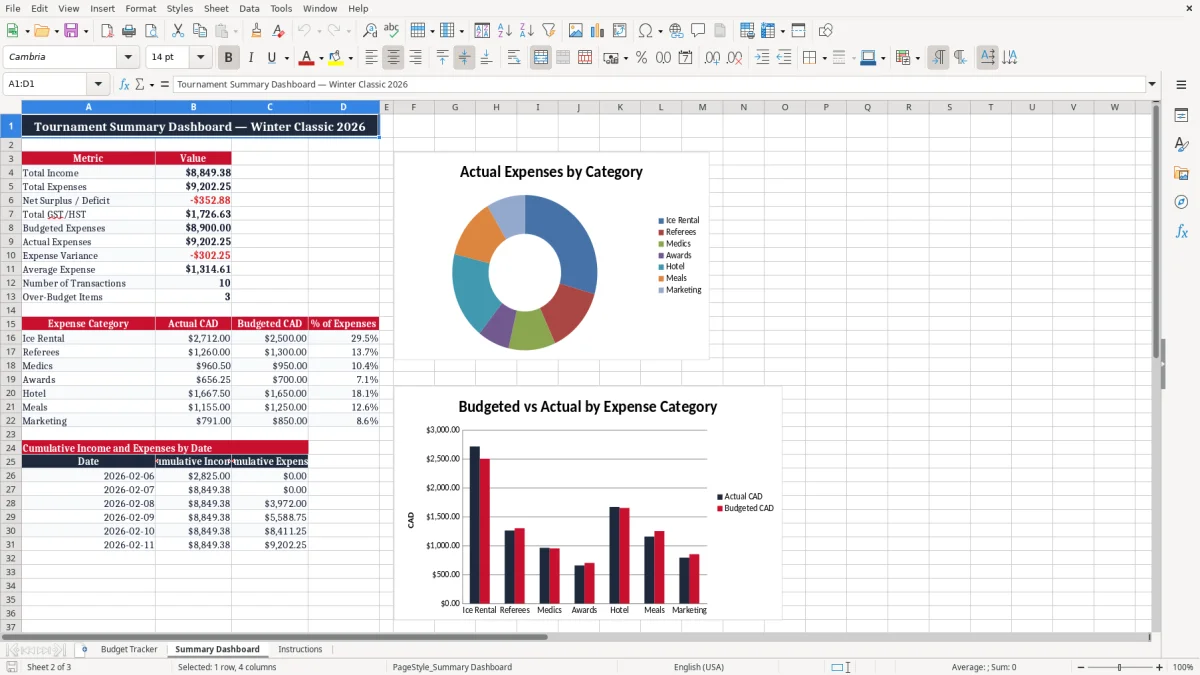Open the font size dropdown
The image size is (1200, 675).
coord(201,57)
